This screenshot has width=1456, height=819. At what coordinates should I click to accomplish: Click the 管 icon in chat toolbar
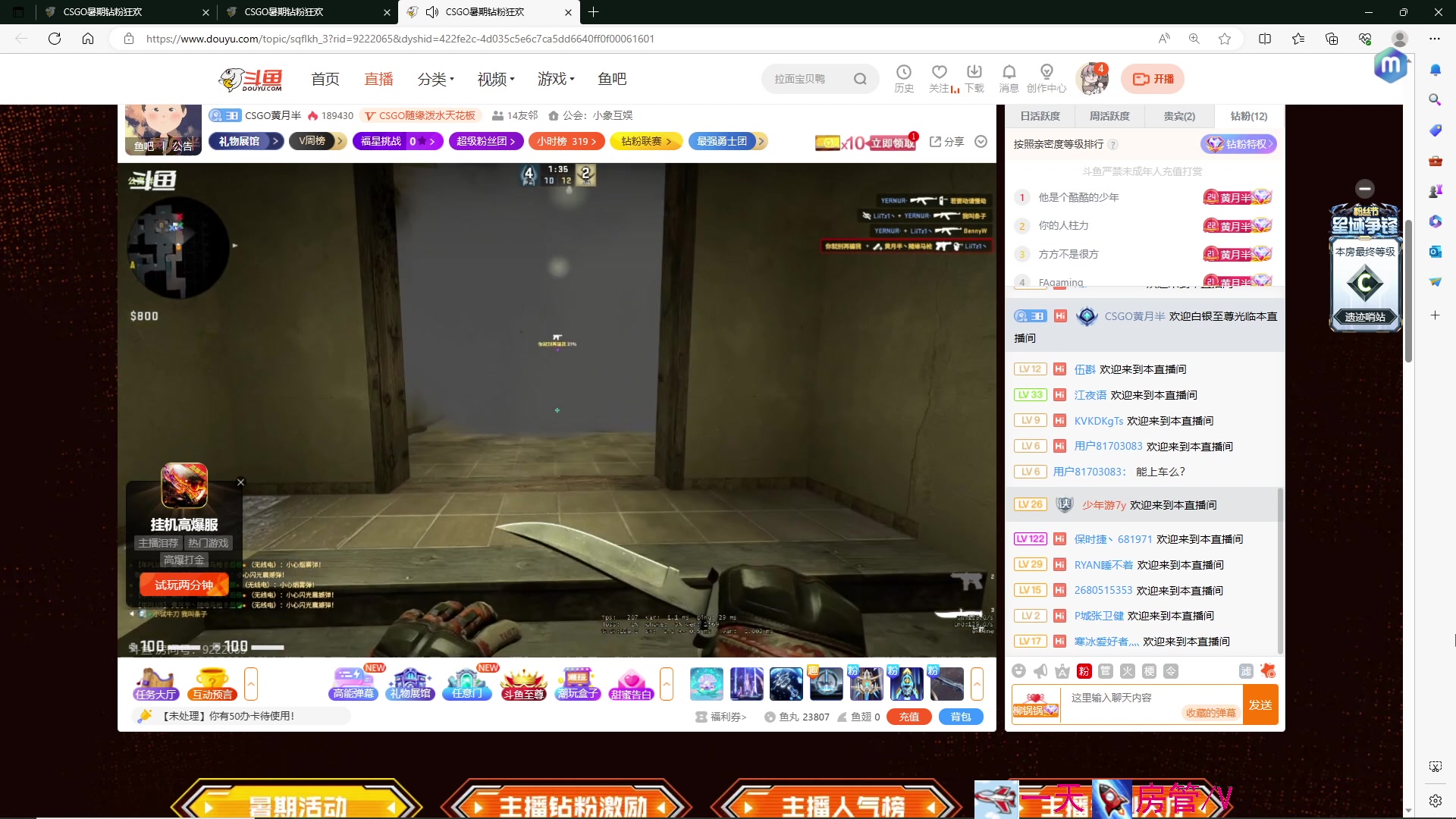pos(1106,671)
